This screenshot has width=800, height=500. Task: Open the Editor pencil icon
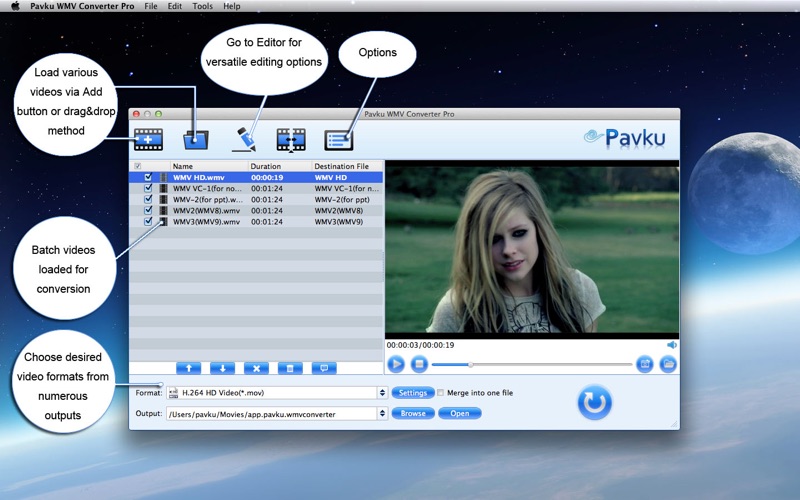pyautogui.click(x=244, y=139)
